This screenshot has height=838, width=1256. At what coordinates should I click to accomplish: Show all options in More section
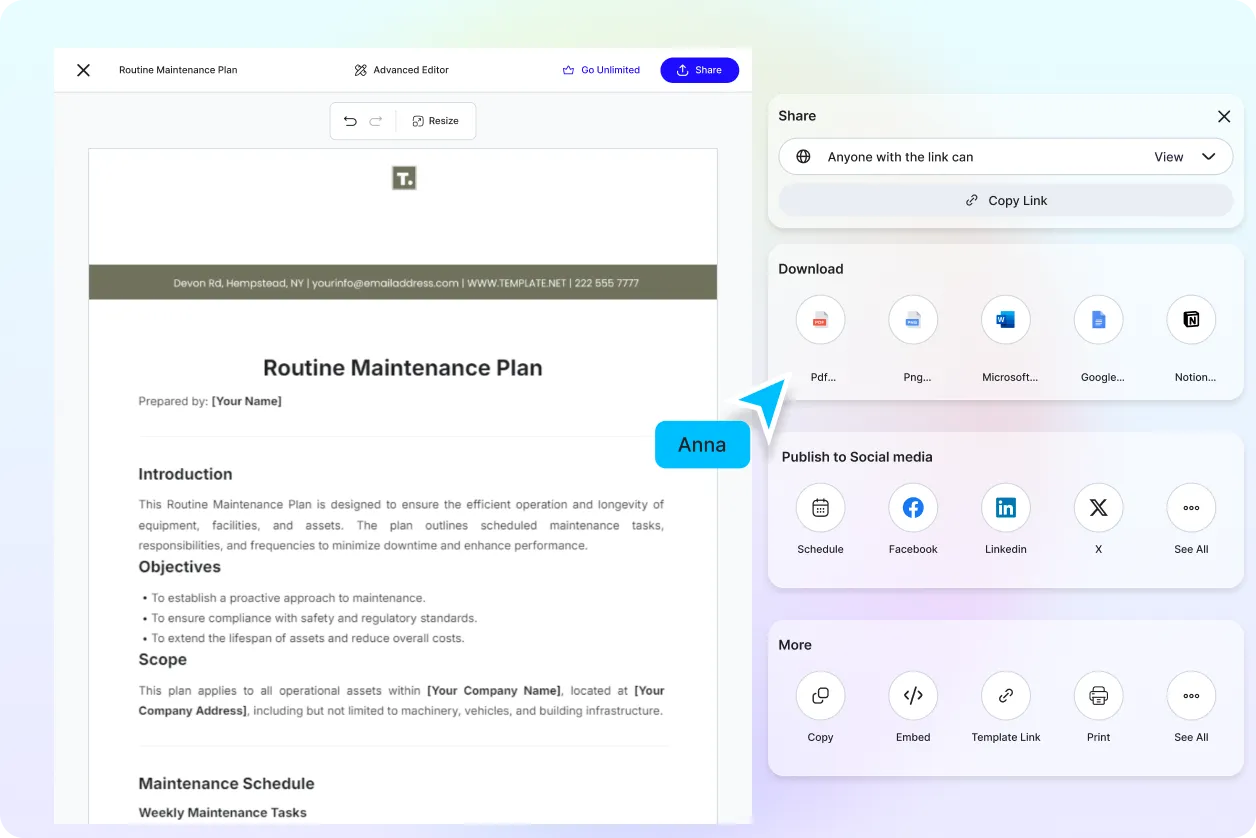pyautogui.click(x=1191, y=696)
